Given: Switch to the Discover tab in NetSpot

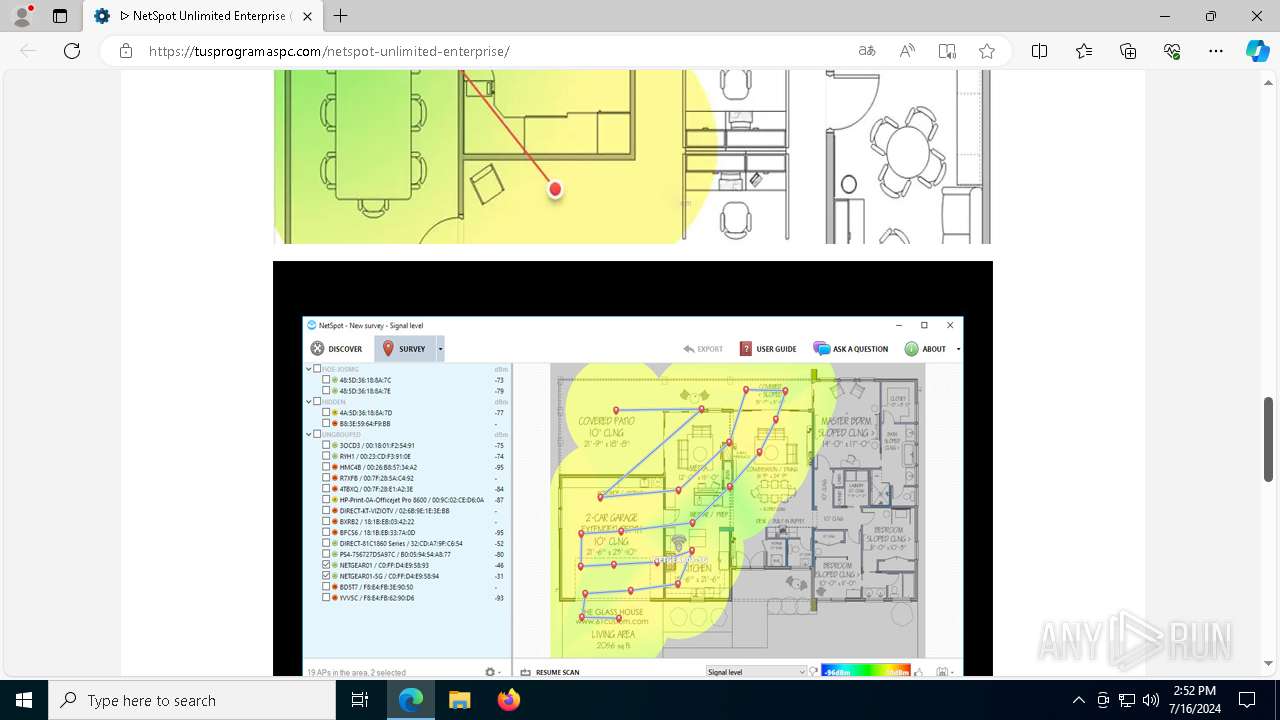Looking at the screenshot, I should click(337, 349).
